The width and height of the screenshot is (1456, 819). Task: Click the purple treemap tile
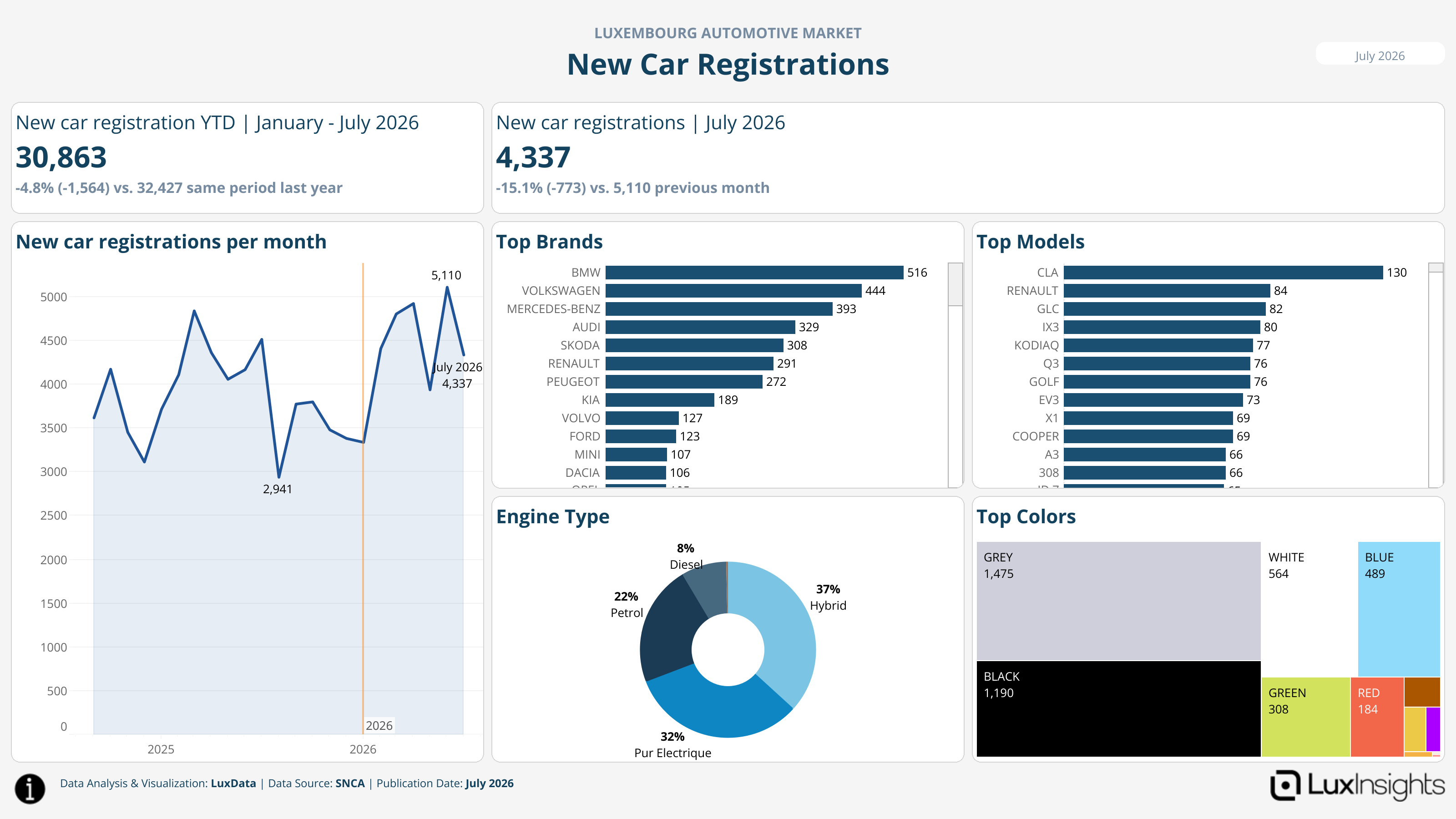pyautogui.click(x=1433, y=729)
